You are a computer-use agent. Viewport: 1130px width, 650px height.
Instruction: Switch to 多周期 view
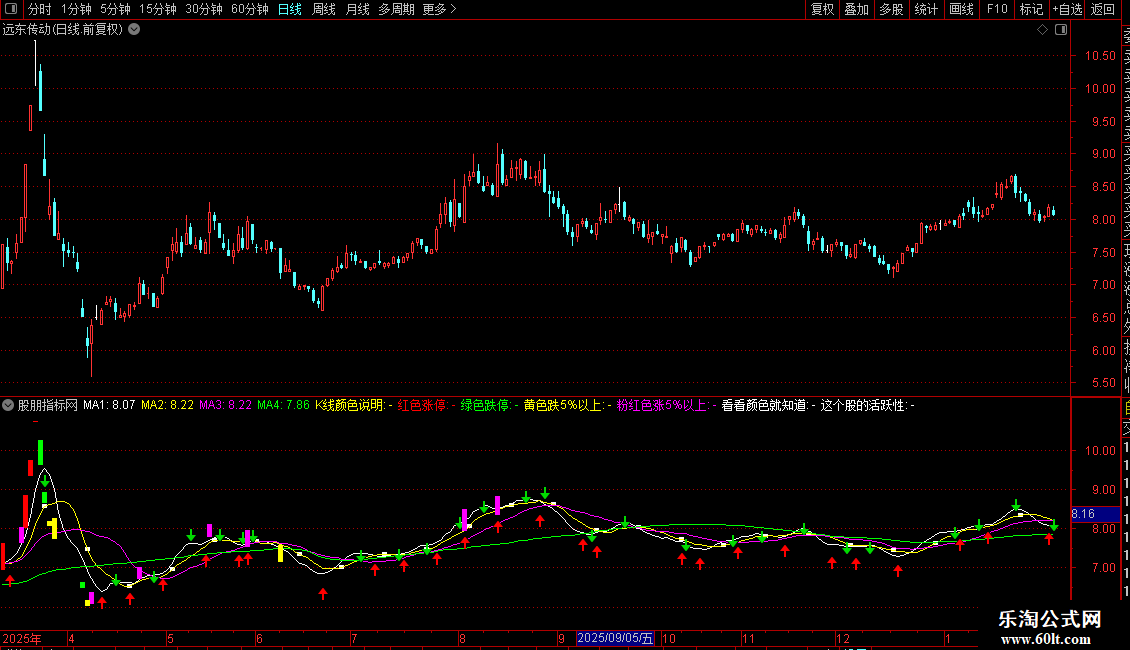396,9
